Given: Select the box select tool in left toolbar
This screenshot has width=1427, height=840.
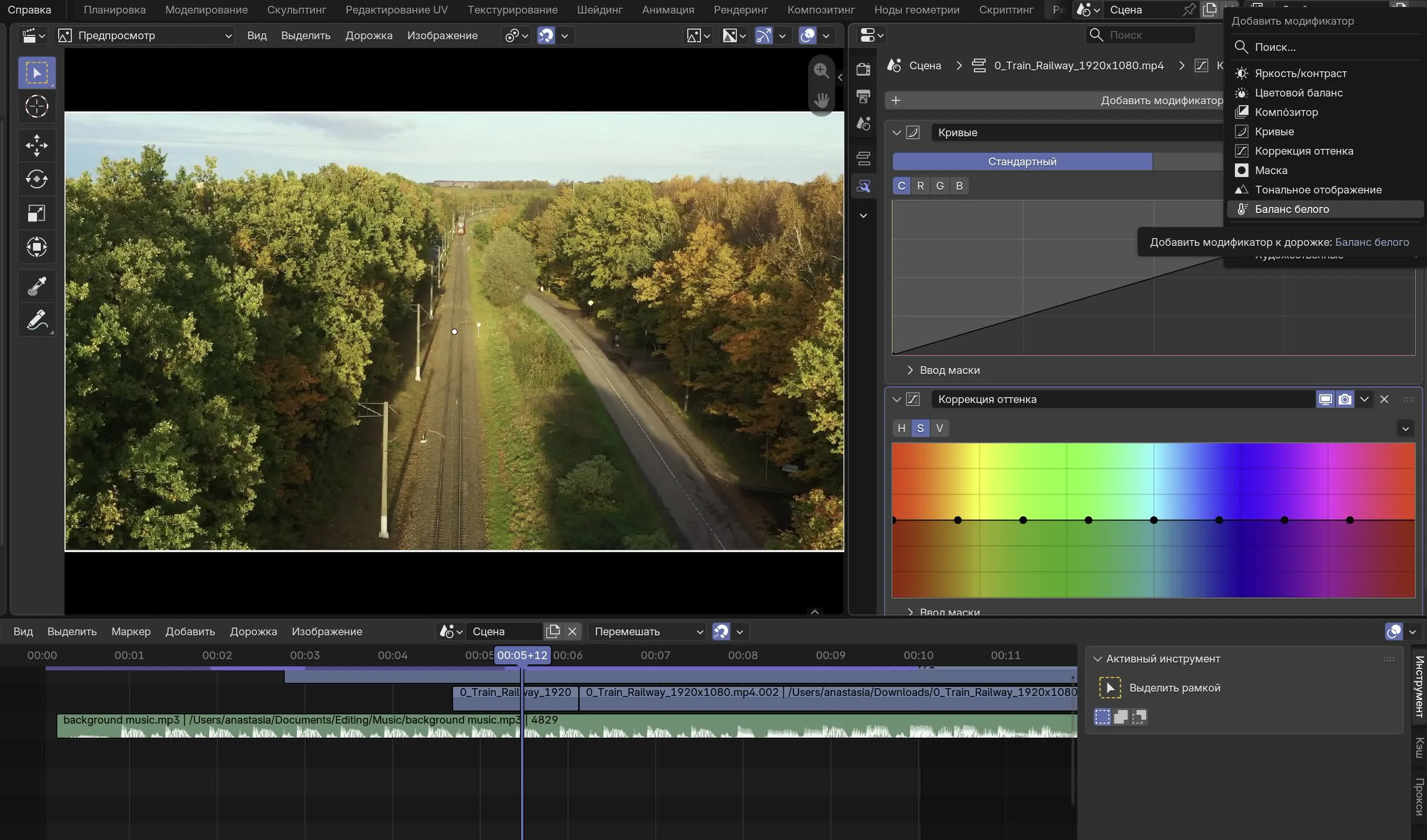Looking at the screenshot, I should [37, 72].
